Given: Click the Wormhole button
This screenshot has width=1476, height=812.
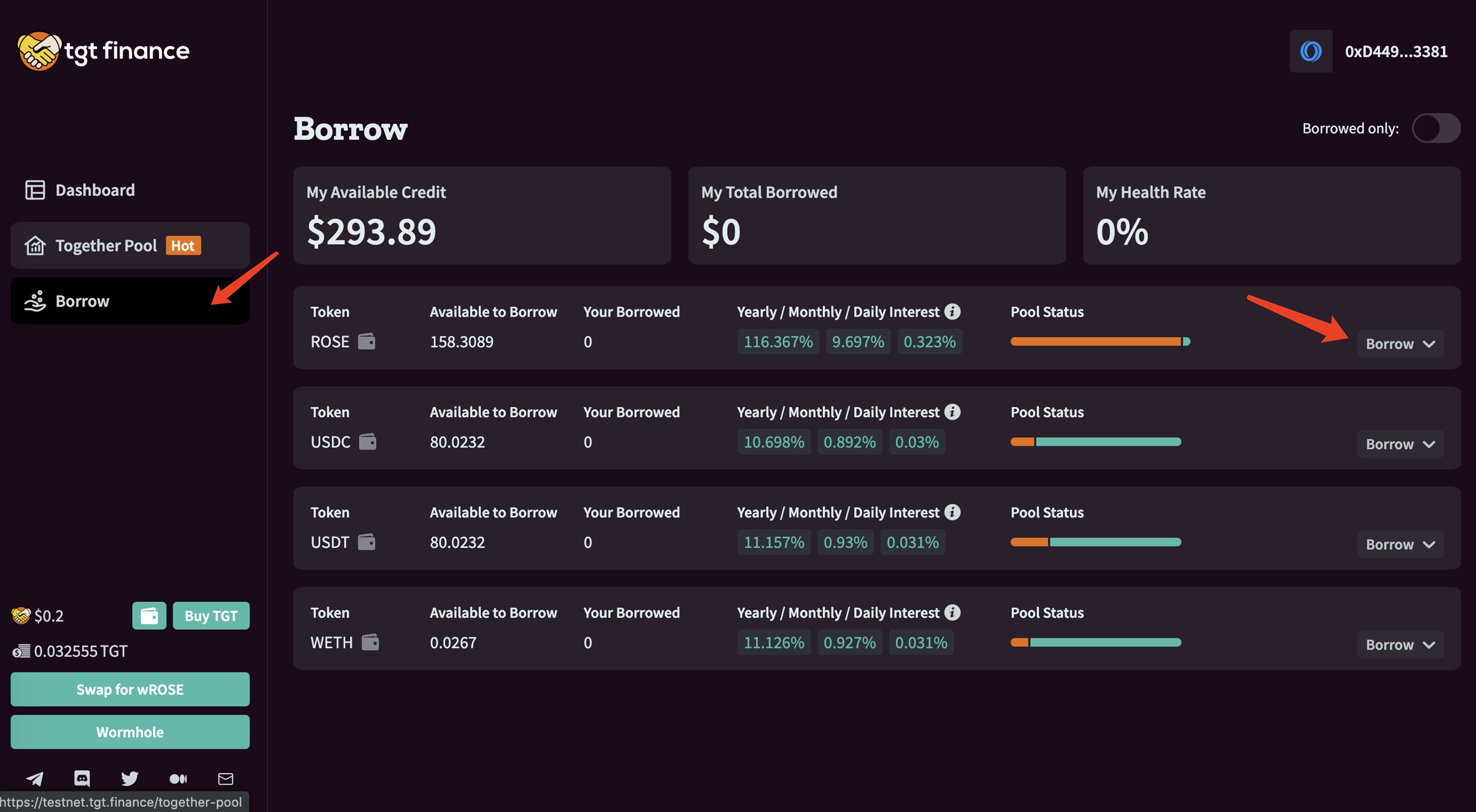Looking at the screenshot, I should (x=130, y=732).
